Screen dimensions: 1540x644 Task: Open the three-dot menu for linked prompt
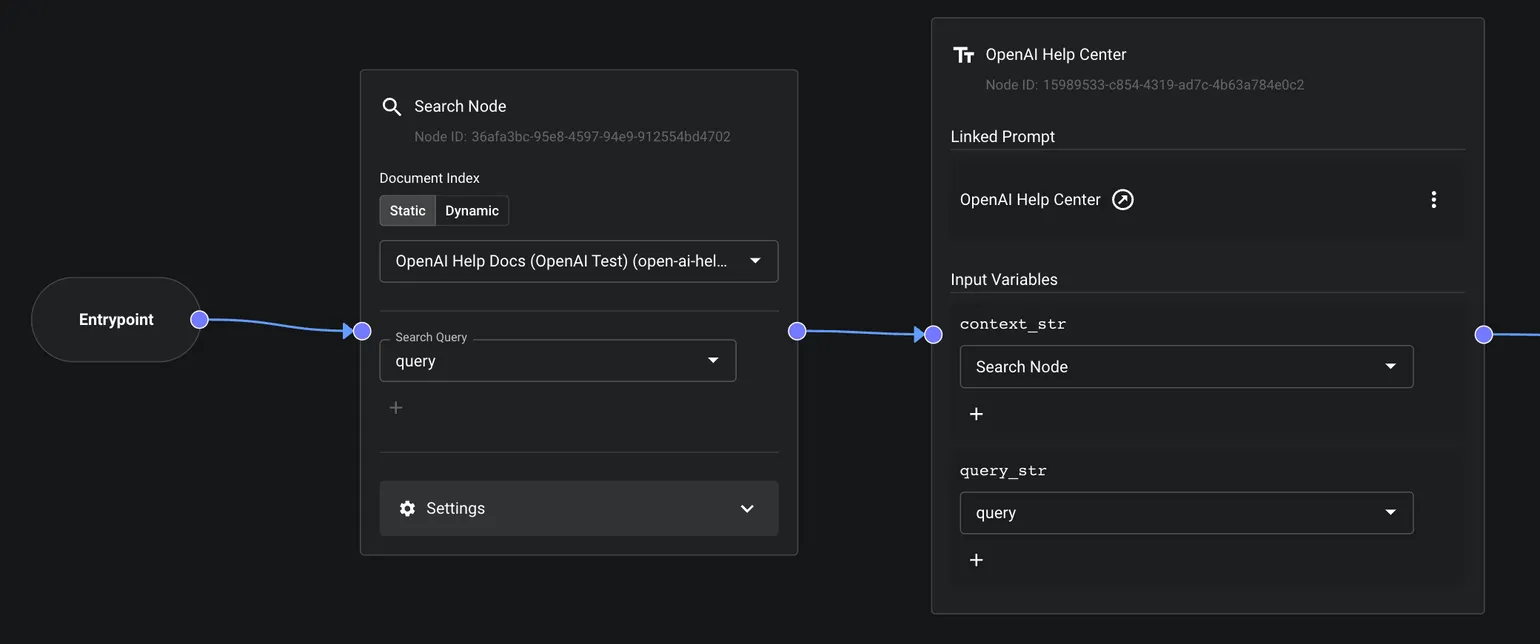[x=1434, y=200]
